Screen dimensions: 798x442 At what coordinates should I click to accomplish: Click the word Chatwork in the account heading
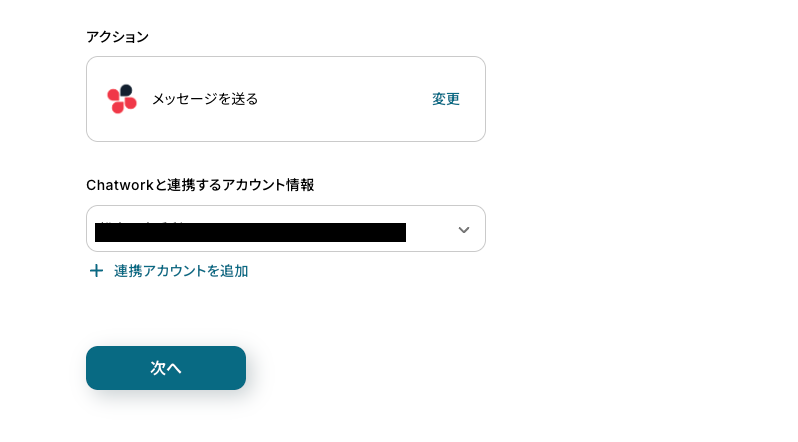(x=118, y=185)
